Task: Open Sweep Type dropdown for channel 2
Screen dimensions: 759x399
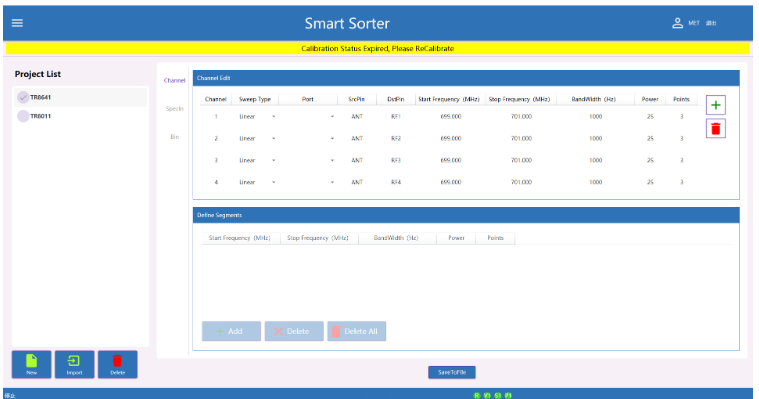Action: [273, 138]
